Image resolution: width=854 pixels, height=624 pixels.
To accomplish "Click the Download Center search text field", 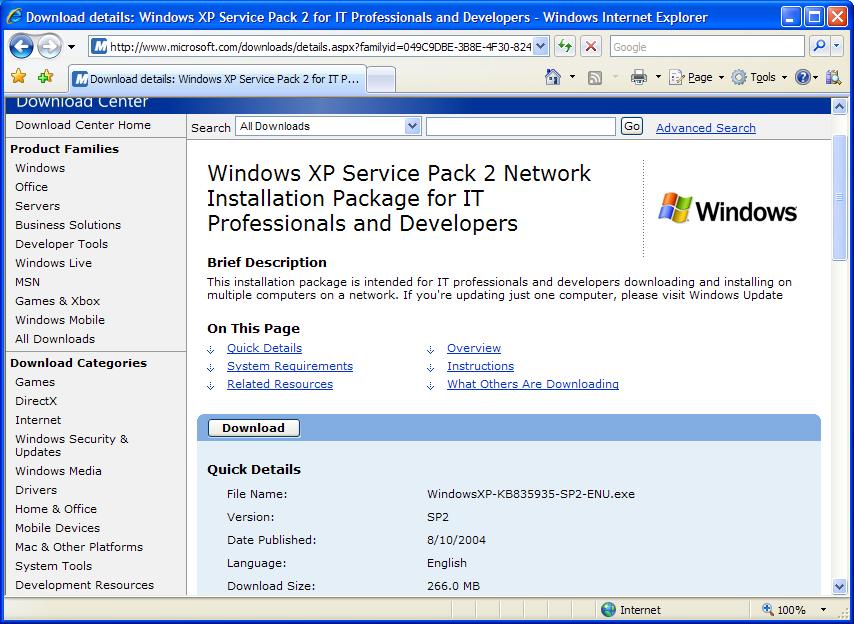I will tap(521, 126).
